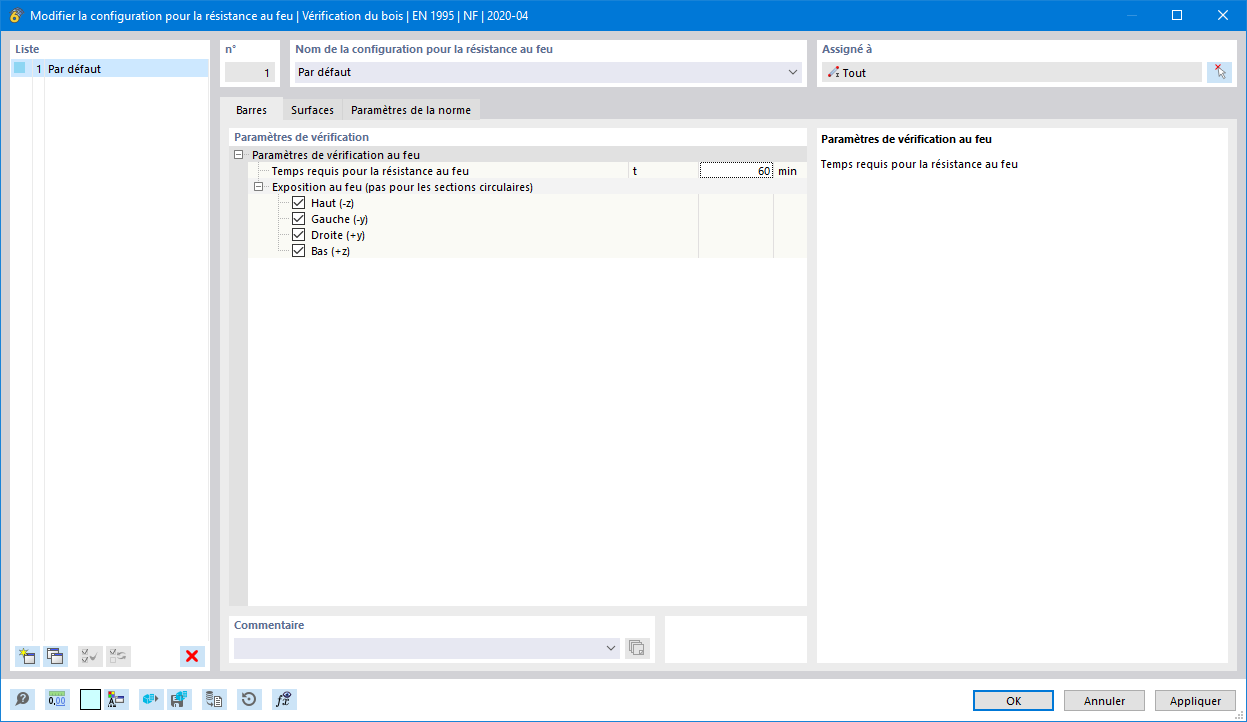Viewport: 1247px width, 722px height.
Task: Create a new fire resistance configuration
Action: [27, 657]
